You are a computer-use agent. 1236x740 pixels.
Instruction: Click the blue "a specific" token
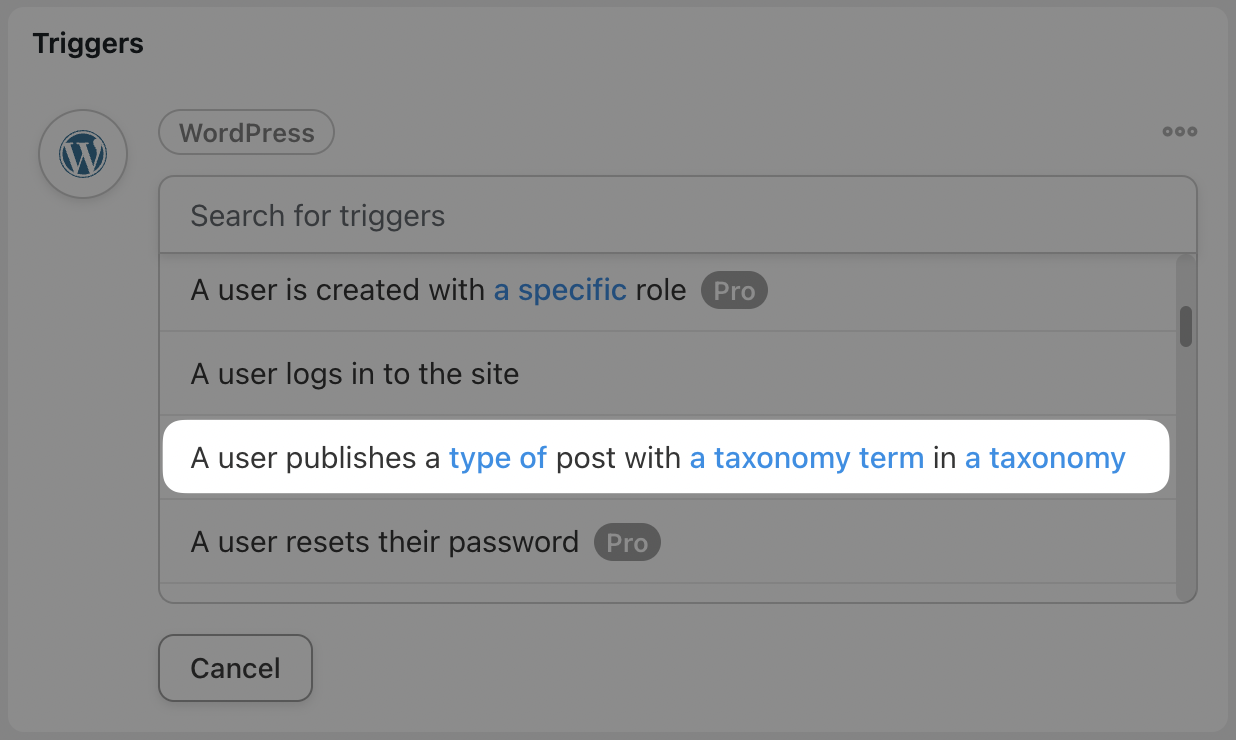(560, 290)
